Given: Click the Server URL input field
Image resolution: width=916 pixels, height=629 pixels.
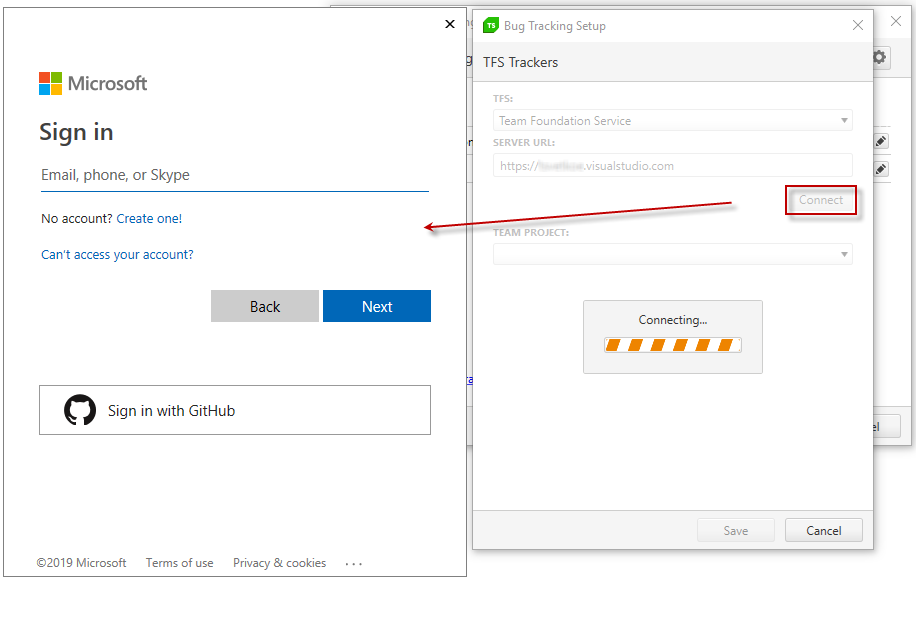Looking at the screenshot, I should [672, 165].
